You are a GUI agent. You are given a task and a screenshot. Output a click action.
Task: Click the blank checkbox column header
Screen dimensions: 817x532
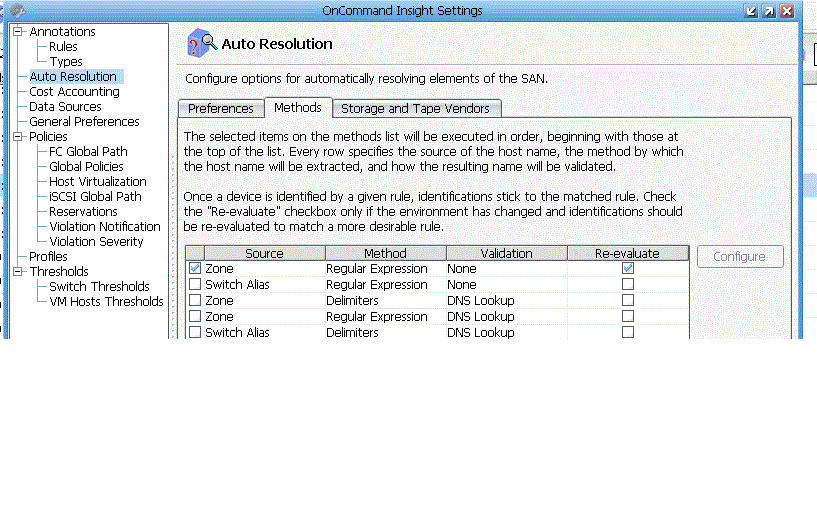(195, 253)
